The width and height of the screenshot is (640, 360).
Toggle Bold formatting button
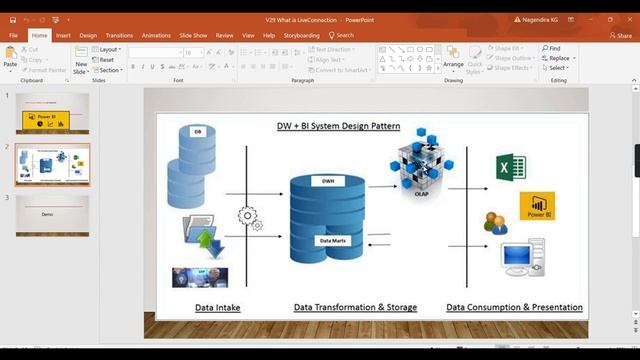133,66
